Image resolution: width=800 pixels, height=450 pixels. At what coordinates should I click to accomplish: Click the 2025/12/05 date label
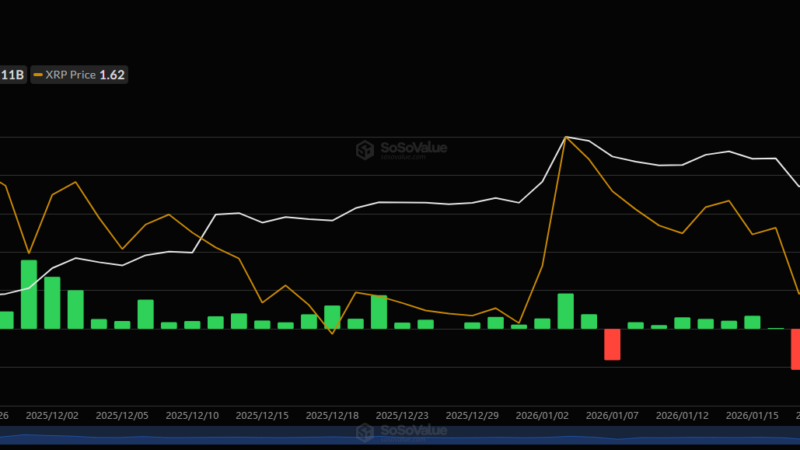coord(122,416)
